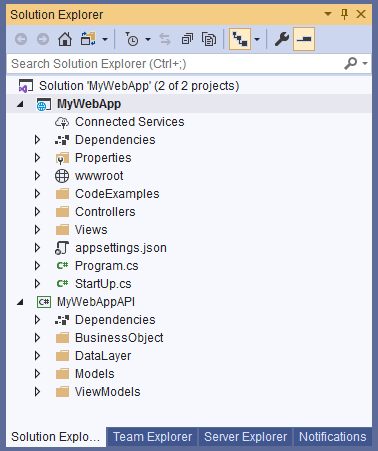Switch to Server Explorer tab
Viewport: 378px width, 451px height.
(x=246, y=437)
